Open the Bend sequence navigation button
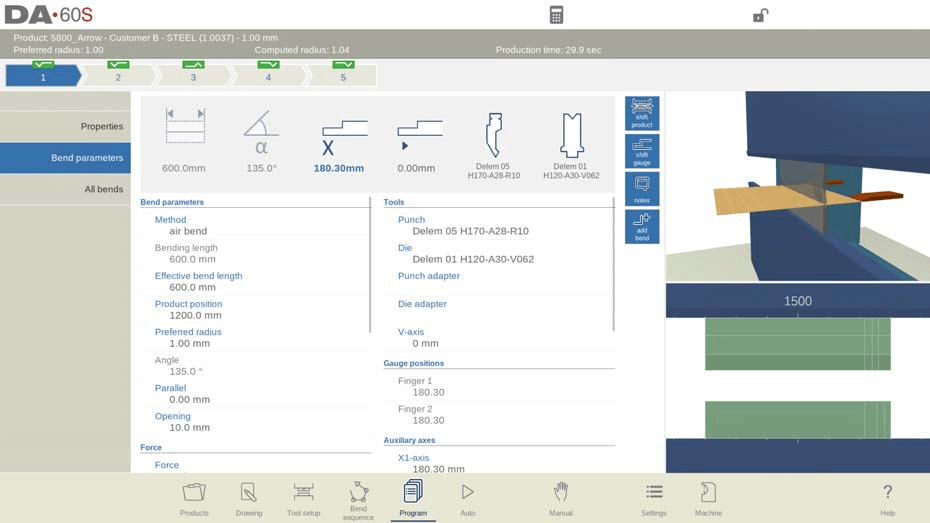 pyautogui.click(x=358, y=500)
